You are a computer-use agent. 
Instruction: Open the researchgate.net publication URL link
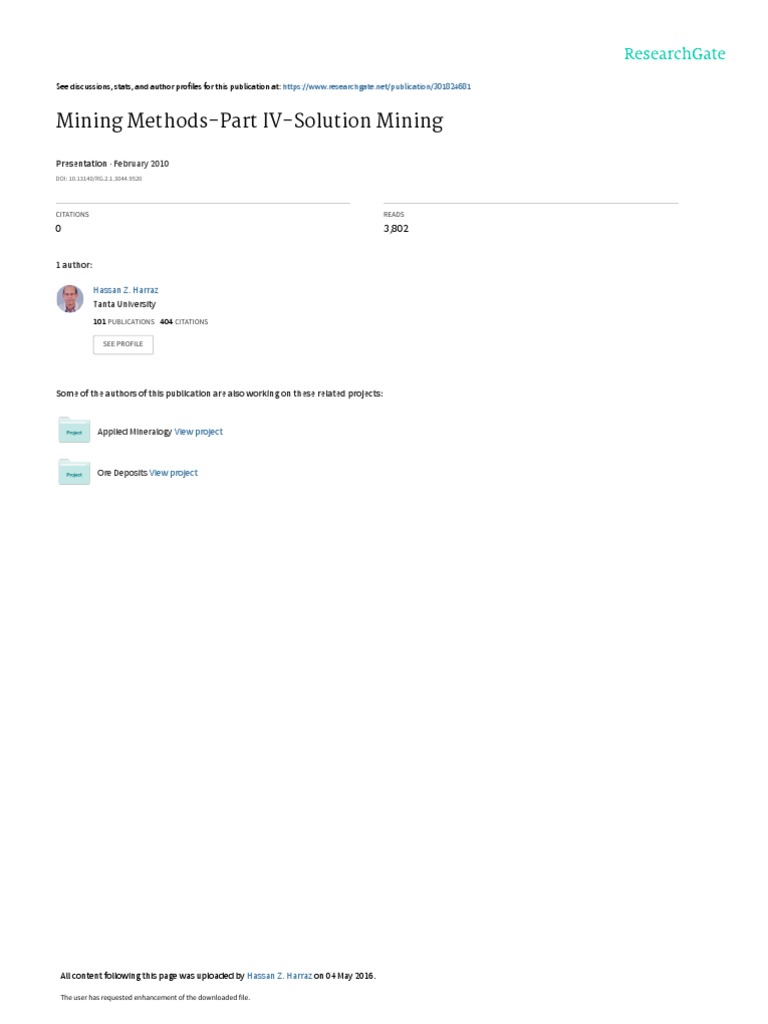tap(377, 86)
